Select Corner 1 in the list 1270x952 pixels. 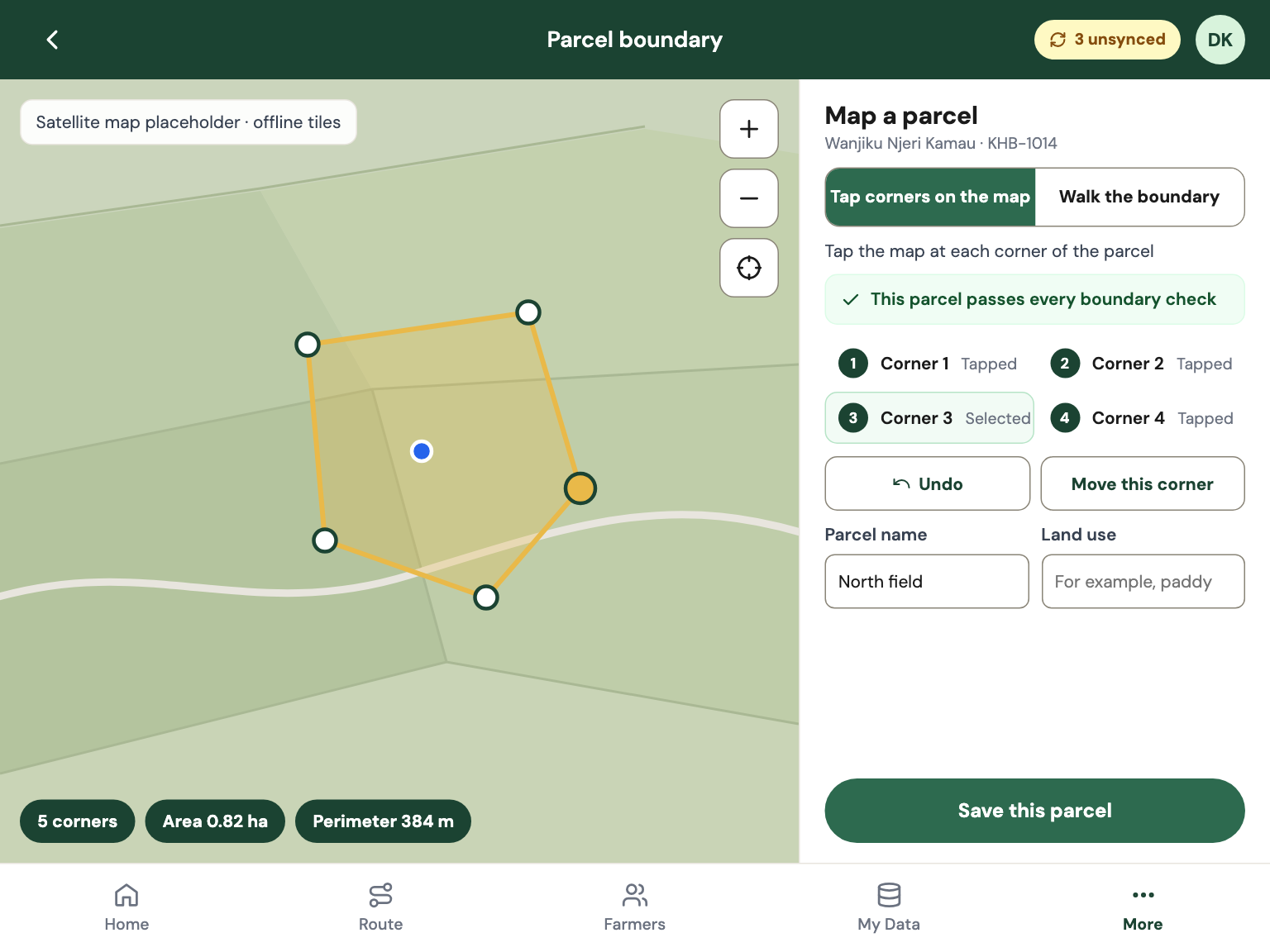click(929, 364)
